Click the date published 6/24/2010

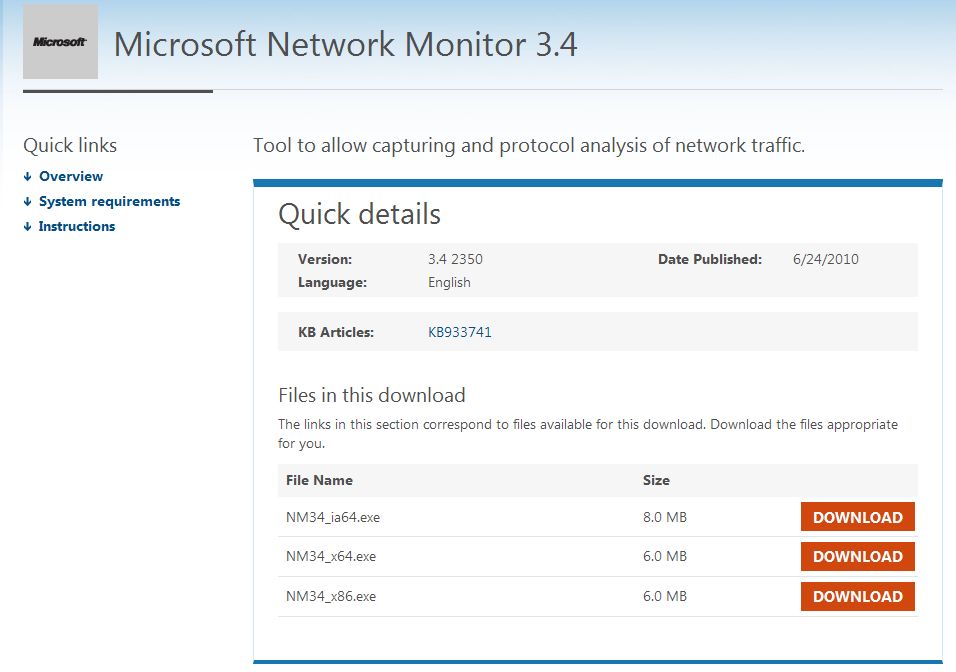(x=826, y=259)
